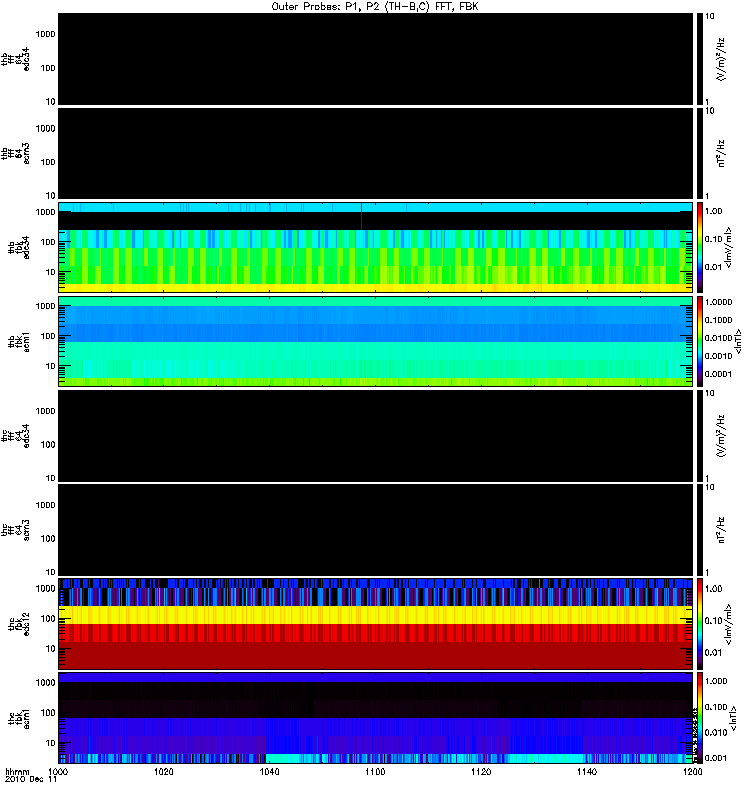
Task: Pick the rainbow color bar beside thb fbk scm1
Action: coord(699,342)
